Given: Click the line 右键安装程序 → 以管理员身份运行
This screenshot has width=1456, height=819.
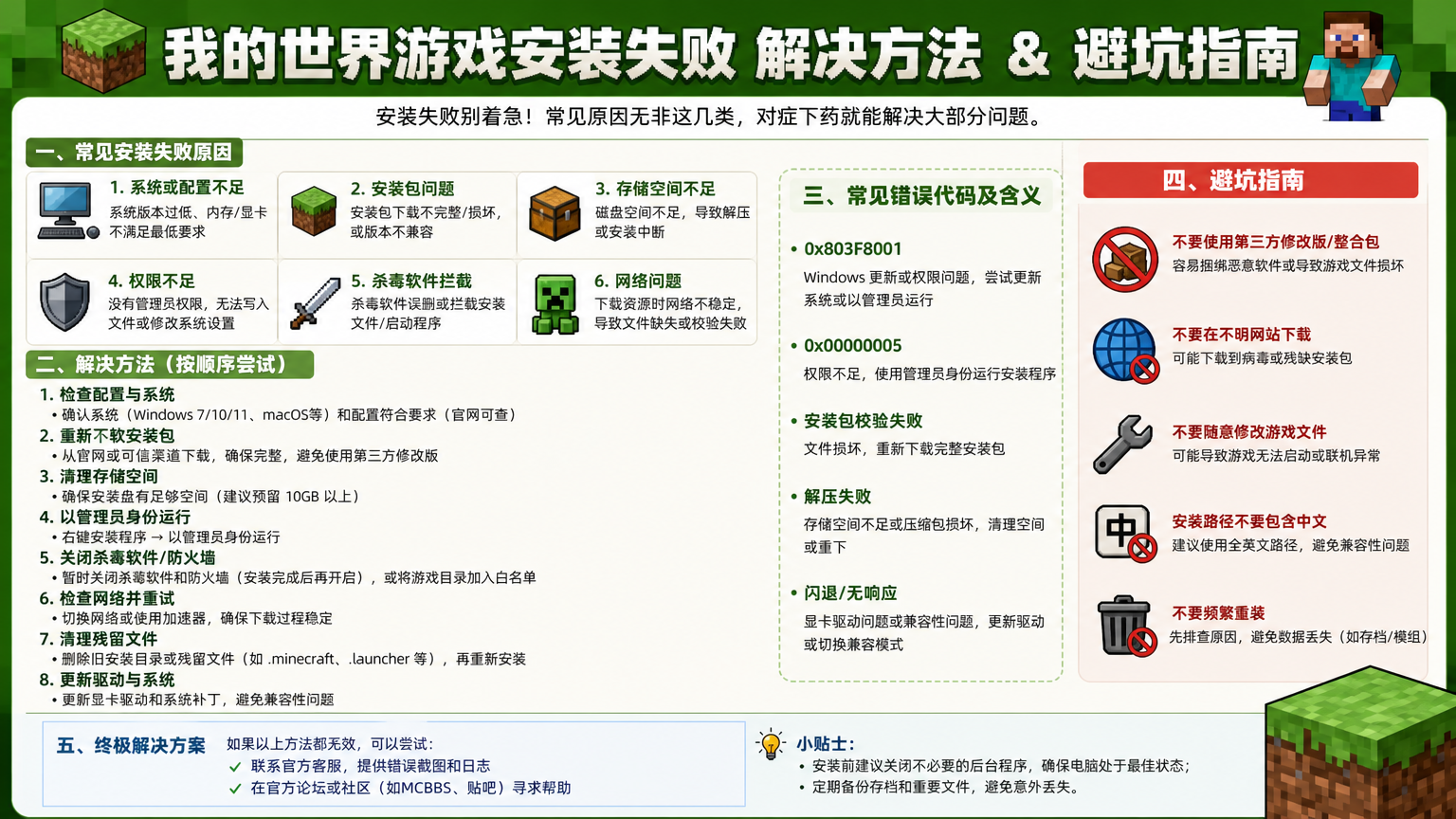Looking at the screenshot, I should [171, 537].
